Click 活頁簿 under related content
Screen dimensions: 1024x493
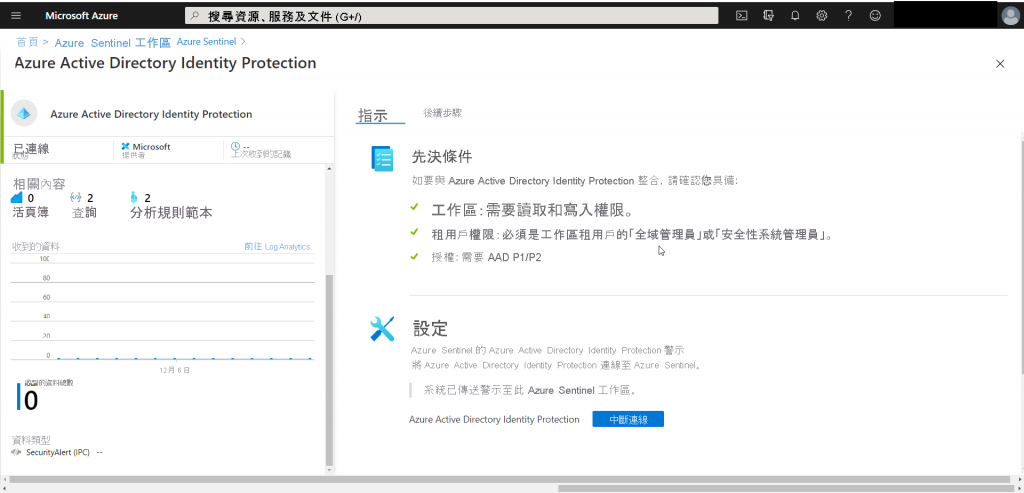pyautogui.click(x=29, y=212)
